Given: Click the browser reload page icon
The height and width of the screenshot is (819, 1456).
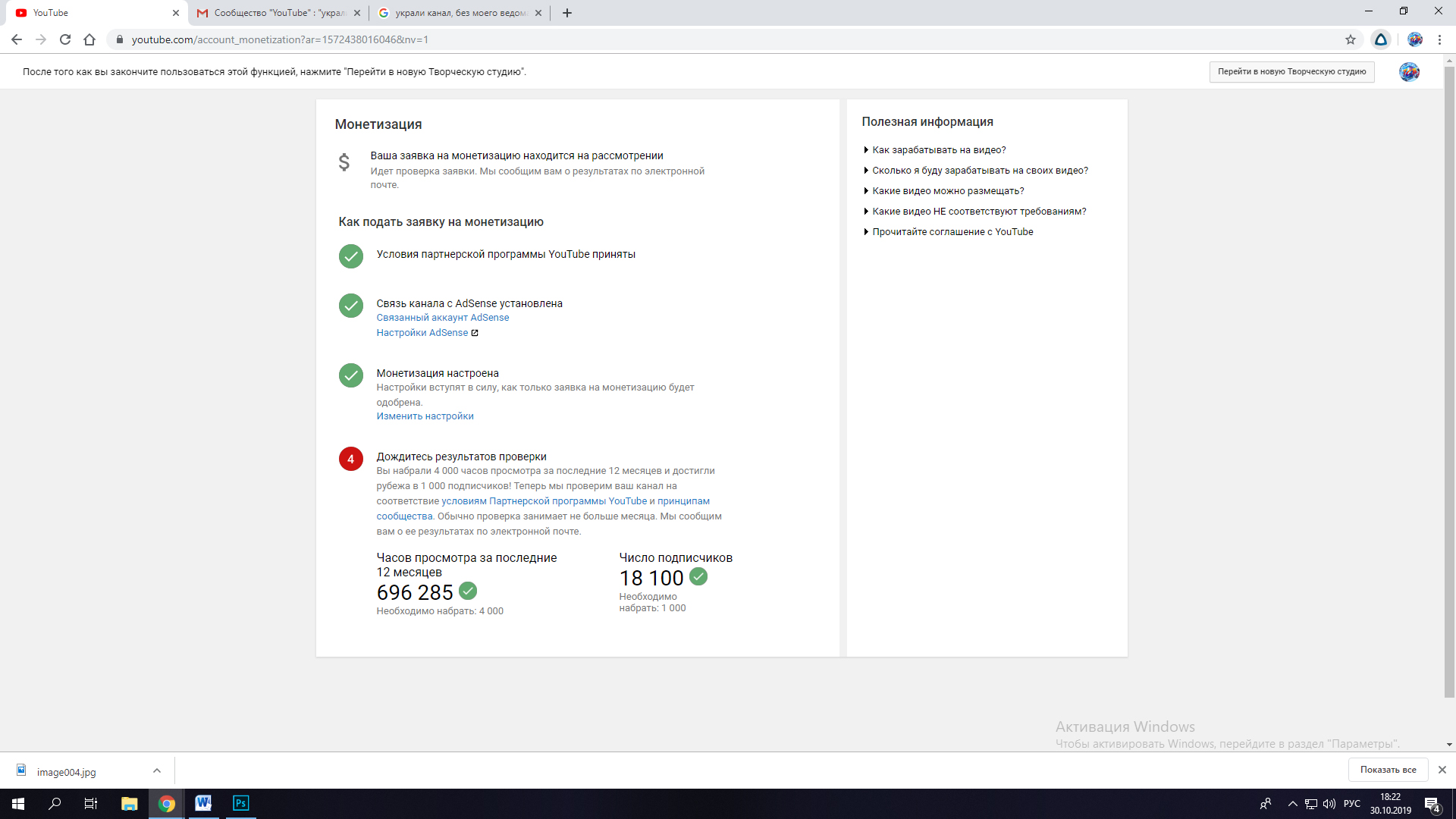Looking at the screenshot, I should tap(65, 39).
